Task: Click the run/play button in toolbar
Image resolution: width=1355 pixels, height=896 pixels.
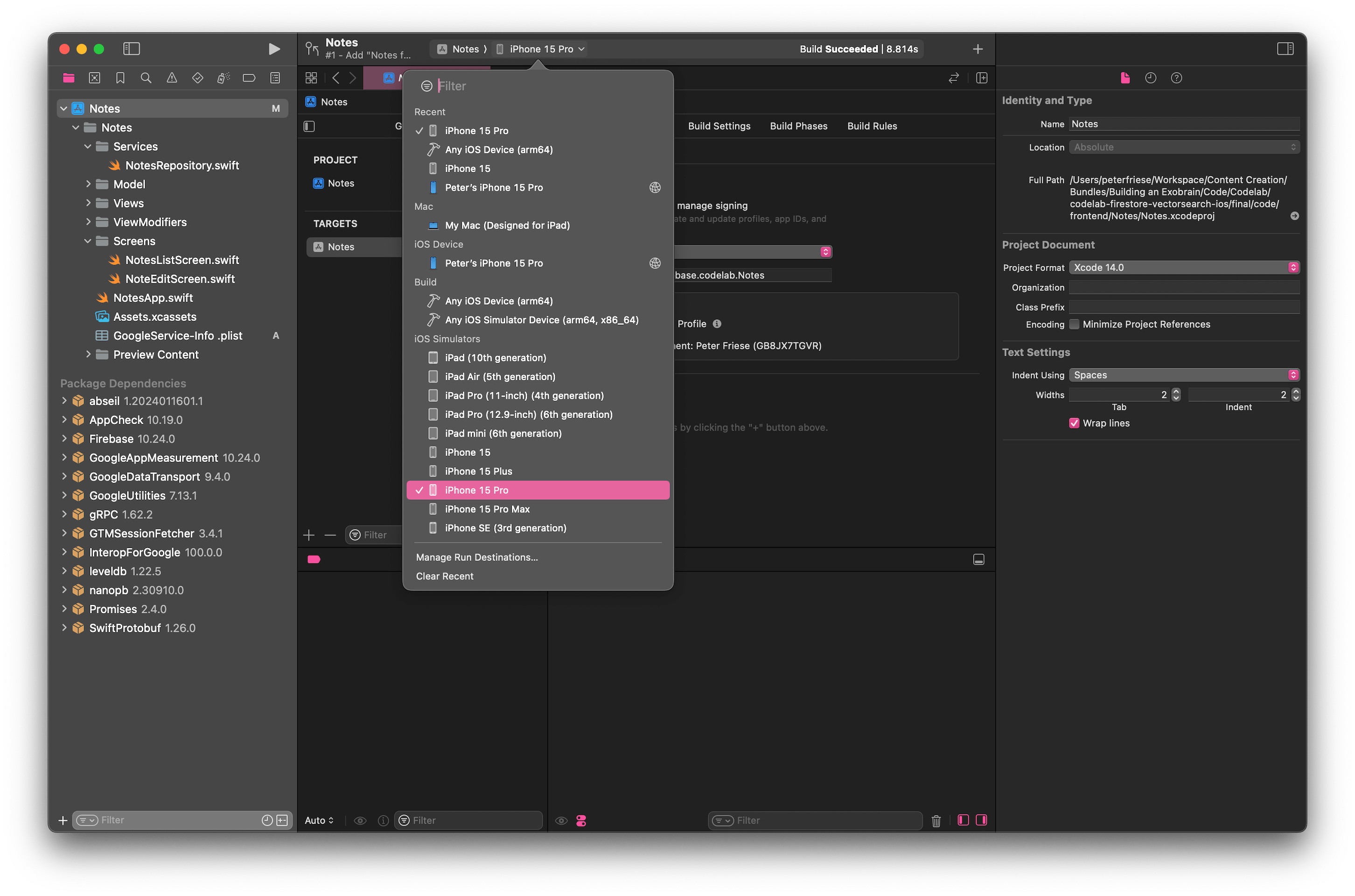Action: [275, 48]
